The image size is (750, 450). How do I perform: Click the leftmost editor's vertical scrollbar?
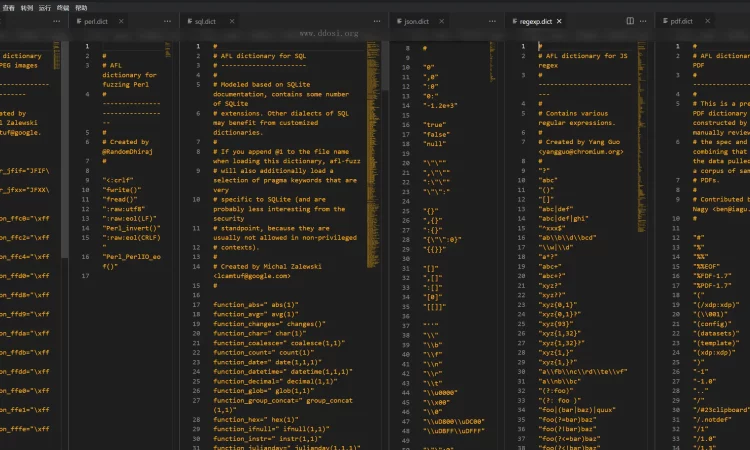[x=65, y=149]
